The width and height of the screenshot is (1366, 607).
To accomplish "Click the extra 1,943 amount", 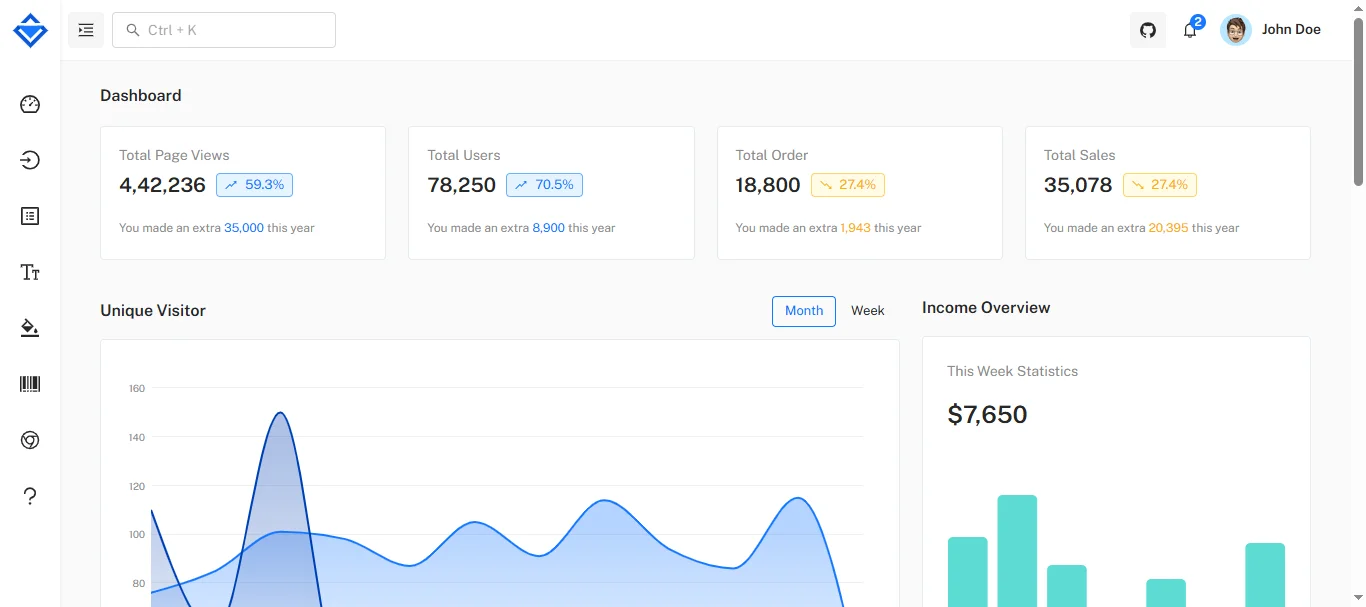I will (x=855, y=228).
